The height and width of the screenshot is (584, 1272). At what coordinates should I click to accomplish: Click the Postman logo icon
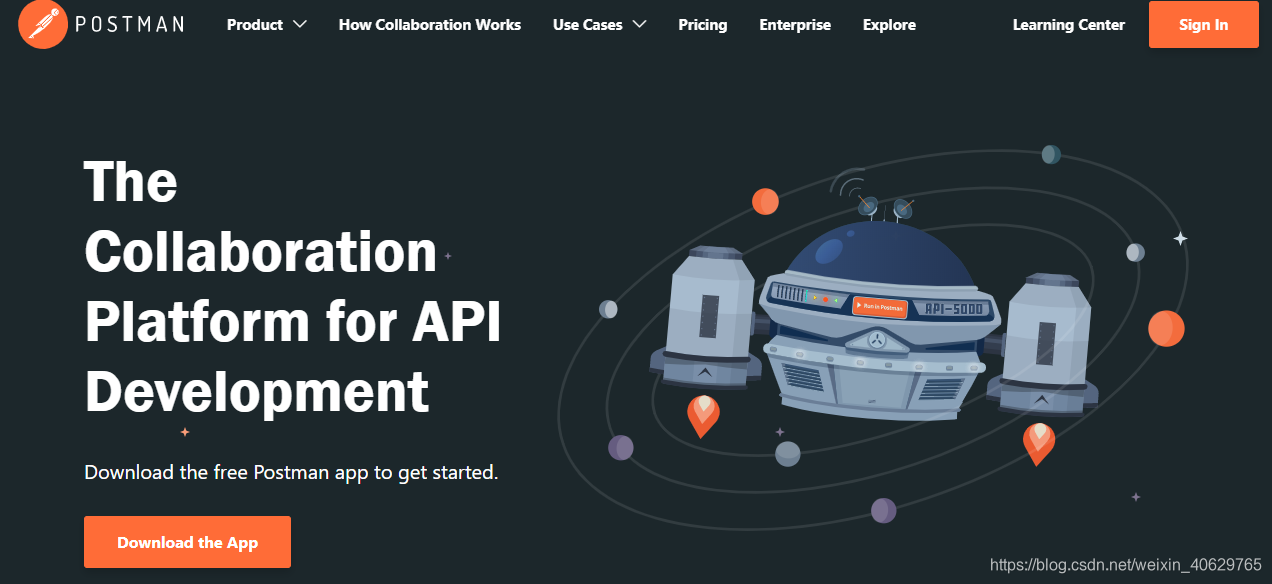[x=43, y=24]
